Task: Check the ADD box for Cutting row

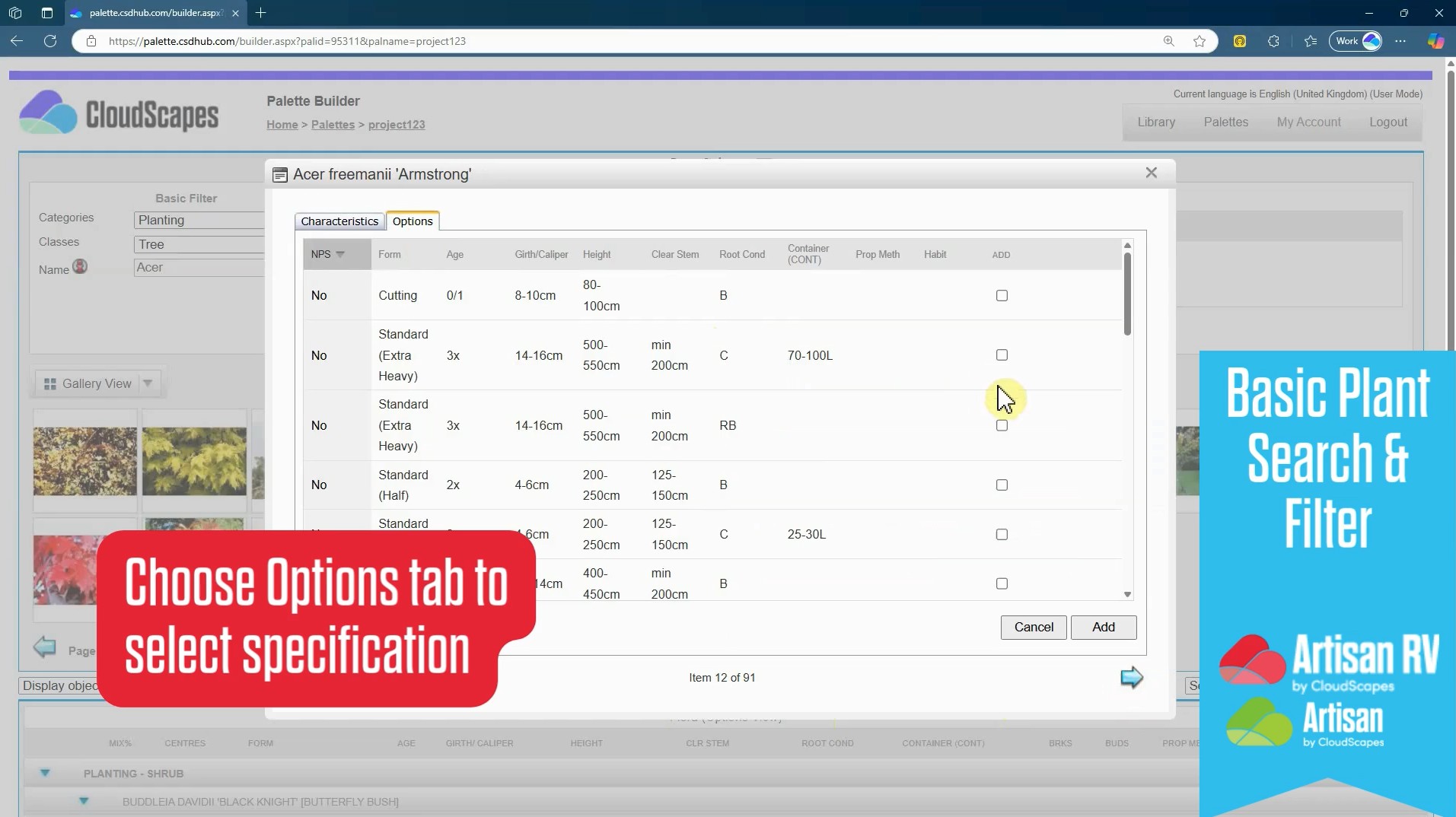Action: [x=1002, y=295]
